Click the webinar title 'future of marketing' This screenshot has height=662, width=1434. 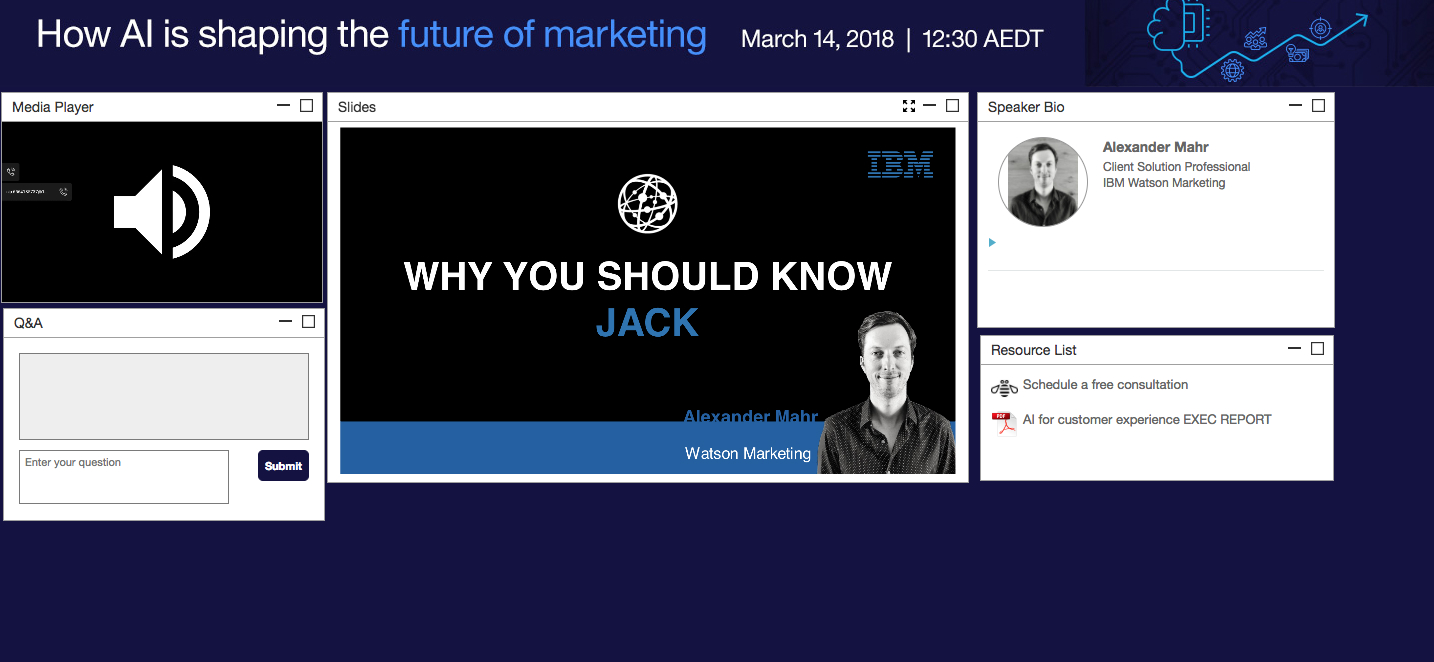(552, 35)
